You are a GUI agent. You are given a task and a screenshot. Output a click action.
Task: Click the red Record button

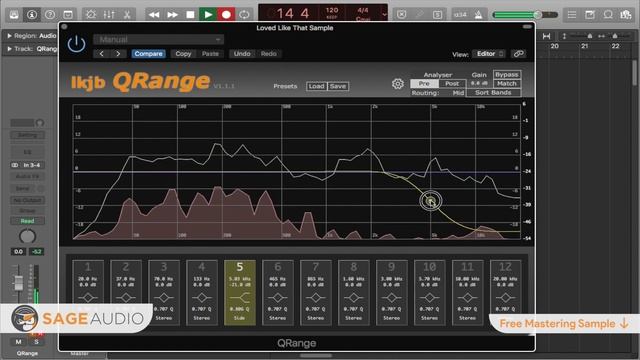[x=226, y=15]
